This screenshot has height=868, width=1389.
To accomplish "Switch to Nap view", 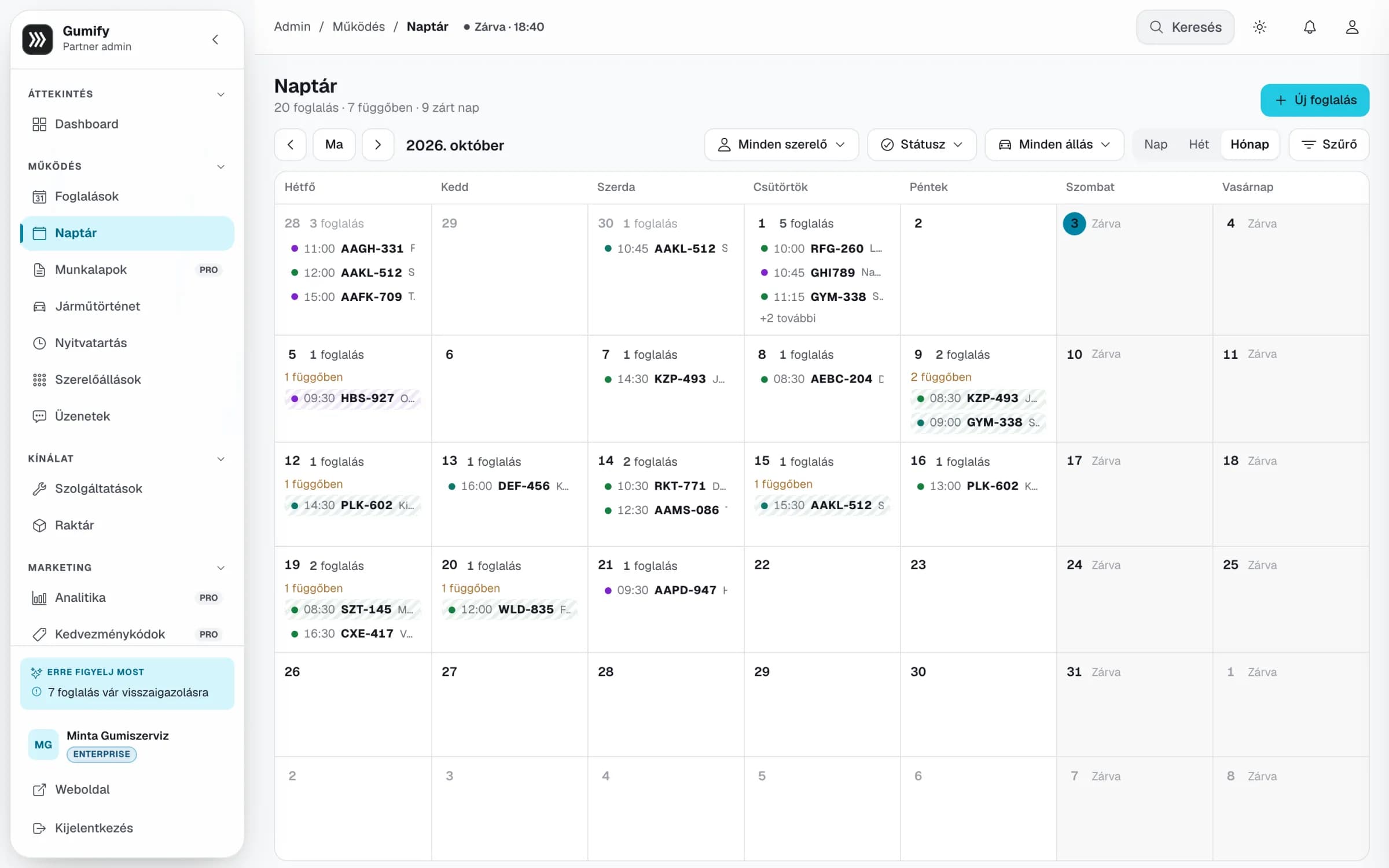I will click(x=1156, y=145).
